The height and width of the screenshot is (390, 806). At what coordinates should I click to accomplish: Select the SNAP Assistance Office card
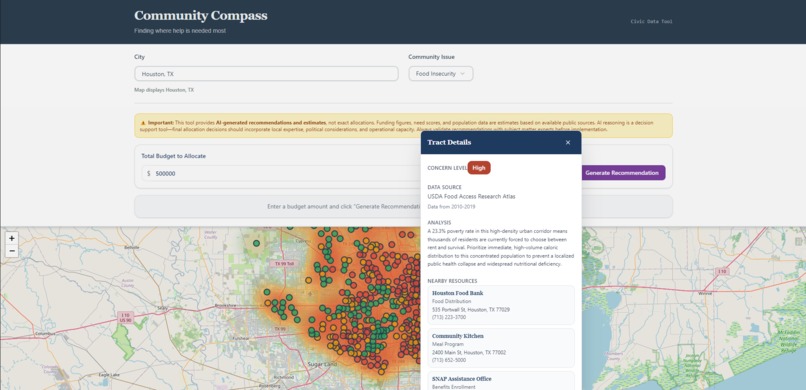tap(501, 381)
